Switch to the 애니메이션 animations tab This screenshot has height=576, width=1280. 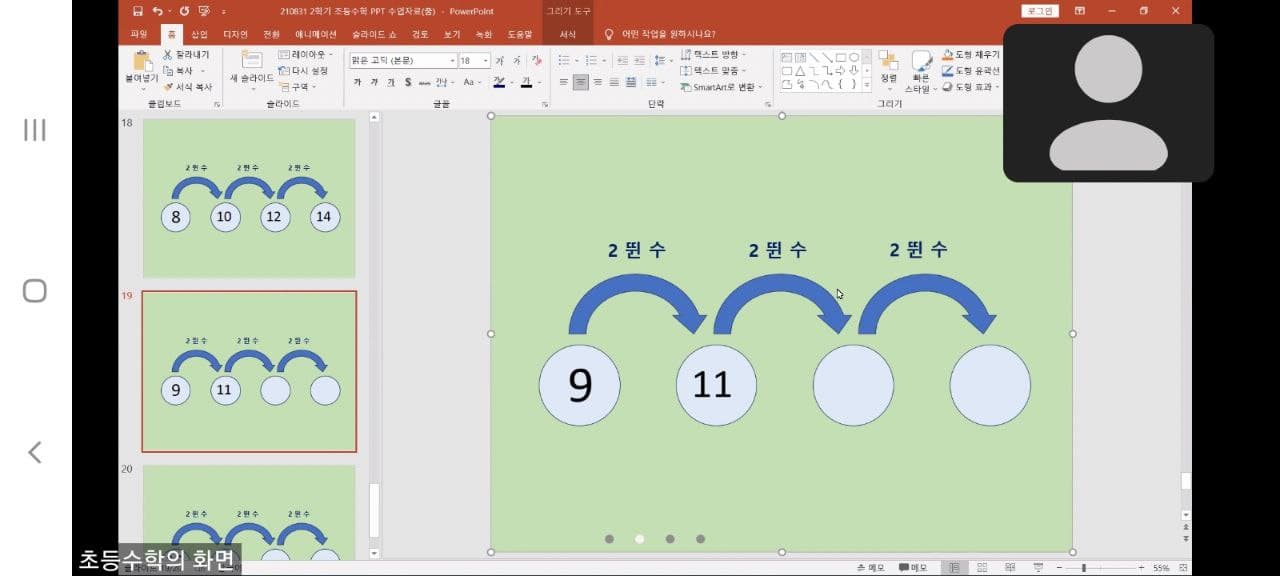point(316,34)
